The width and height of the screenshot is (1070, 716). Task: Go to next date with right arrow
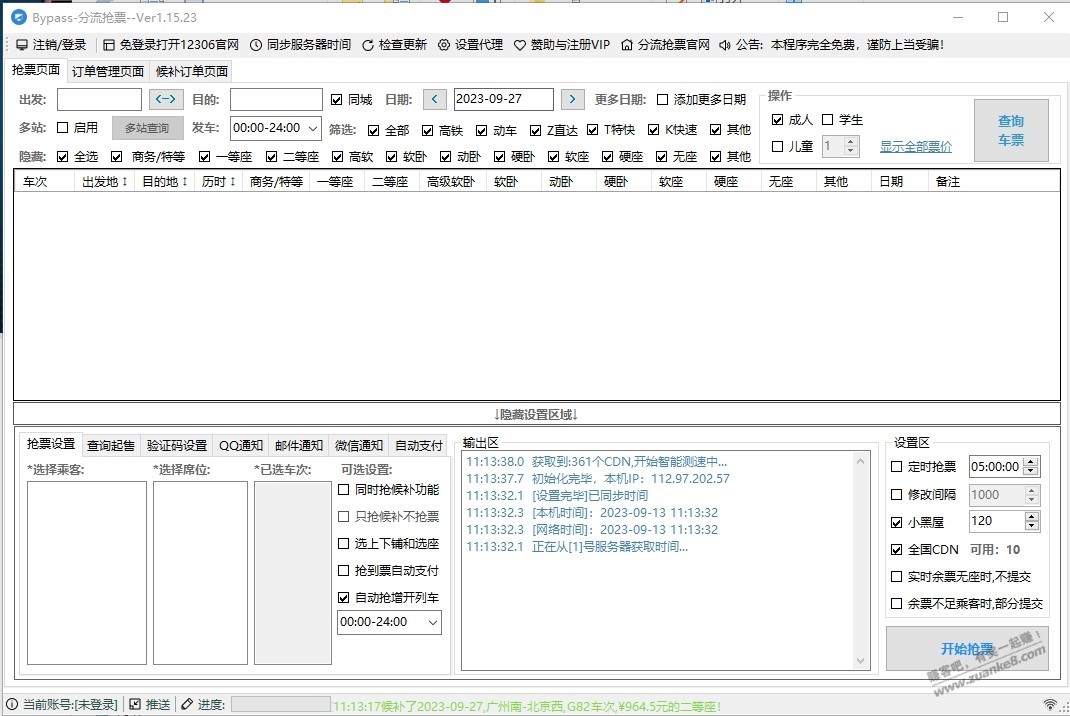(x=573, y=99)
